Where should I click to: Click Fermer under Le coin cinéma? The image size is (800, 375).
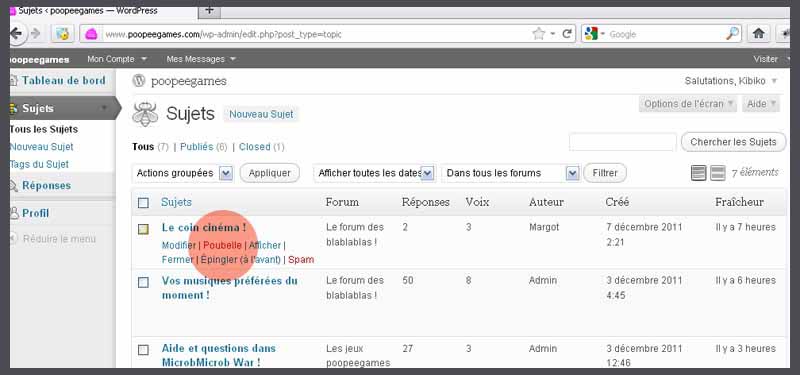pos(178,260)
